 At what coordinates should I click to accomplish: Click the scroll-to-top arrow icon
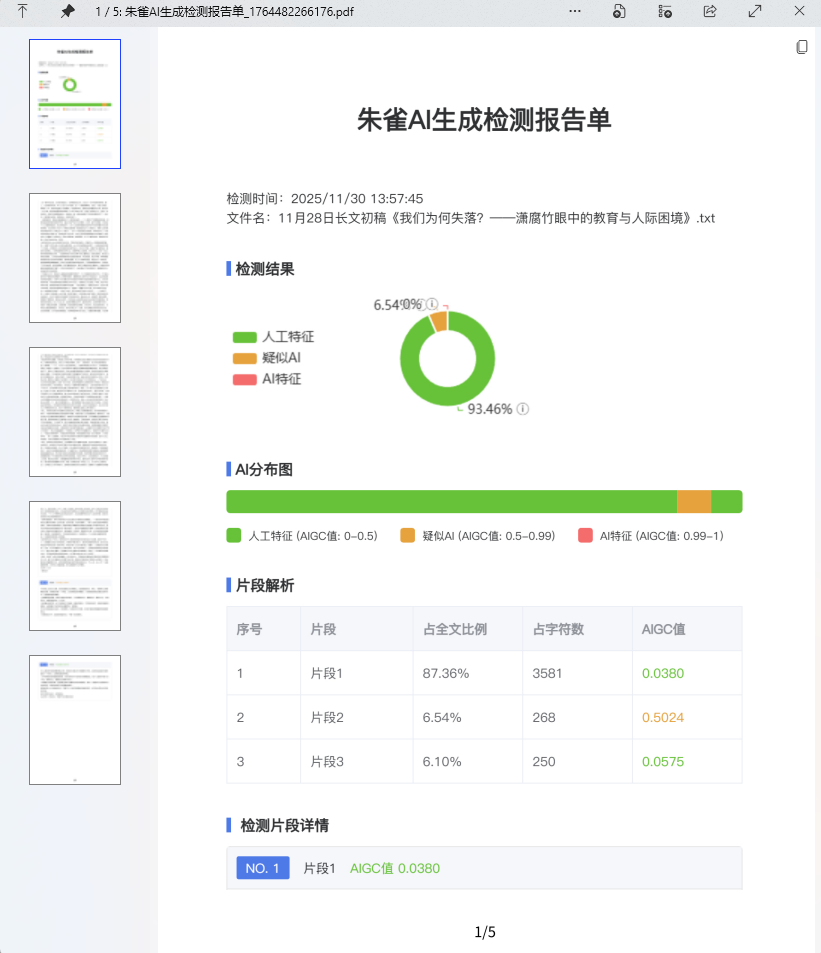click(22, 12)
